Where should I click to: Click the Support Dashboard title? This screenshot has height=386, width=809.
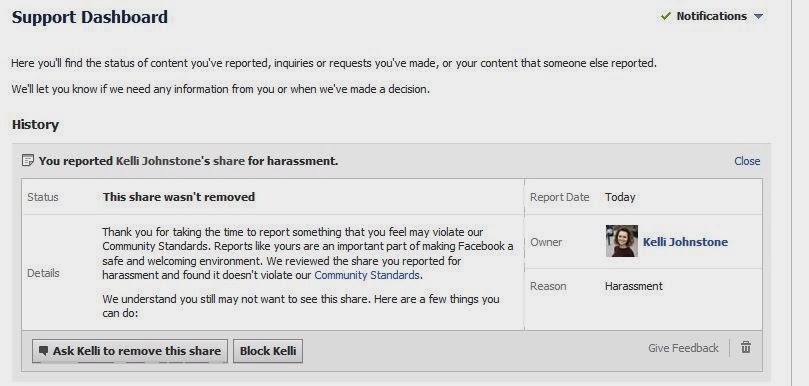90,17
